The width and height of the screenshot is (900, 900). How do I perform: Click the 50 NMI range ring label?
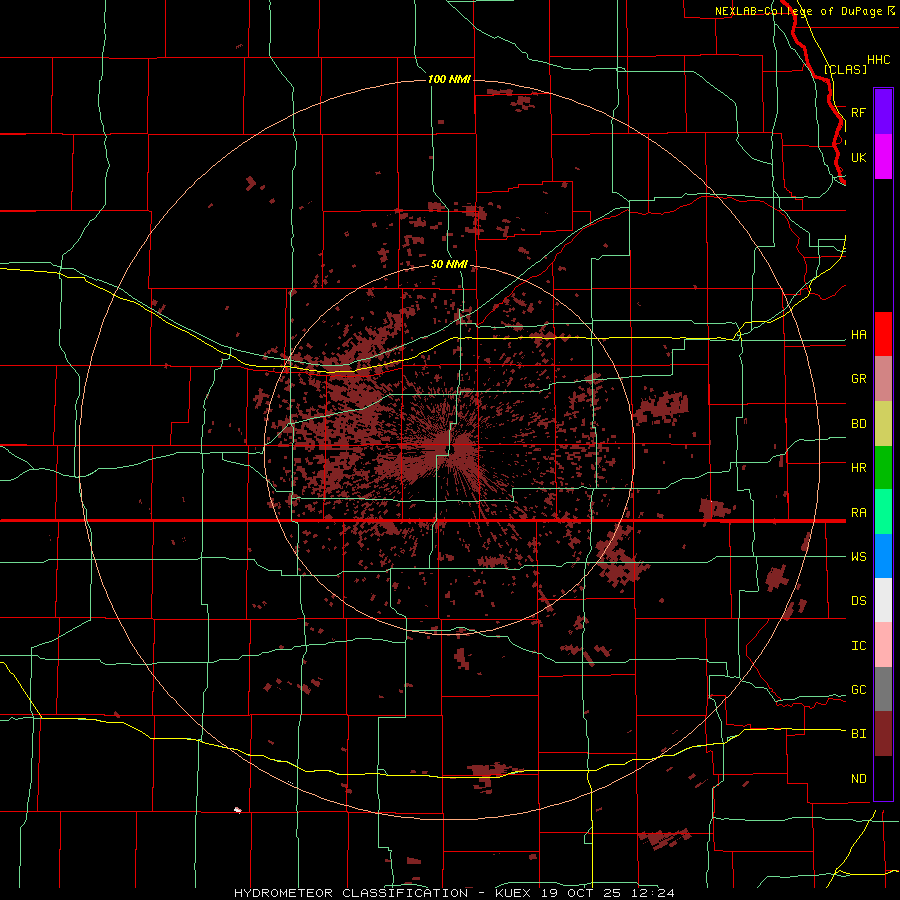click(x=449, y=265)
